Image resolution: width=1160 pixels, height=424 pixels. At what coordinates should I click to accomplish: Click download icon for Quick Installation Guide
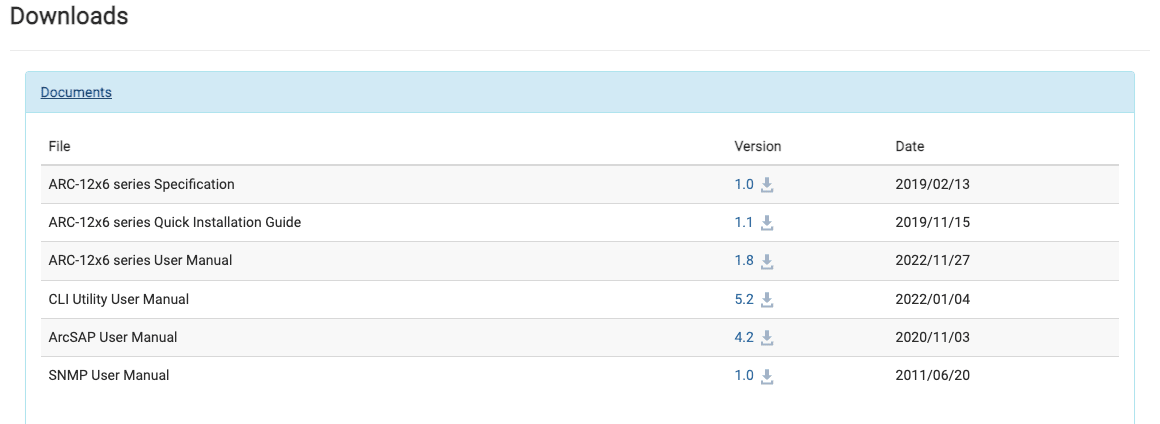click(767, 223)
